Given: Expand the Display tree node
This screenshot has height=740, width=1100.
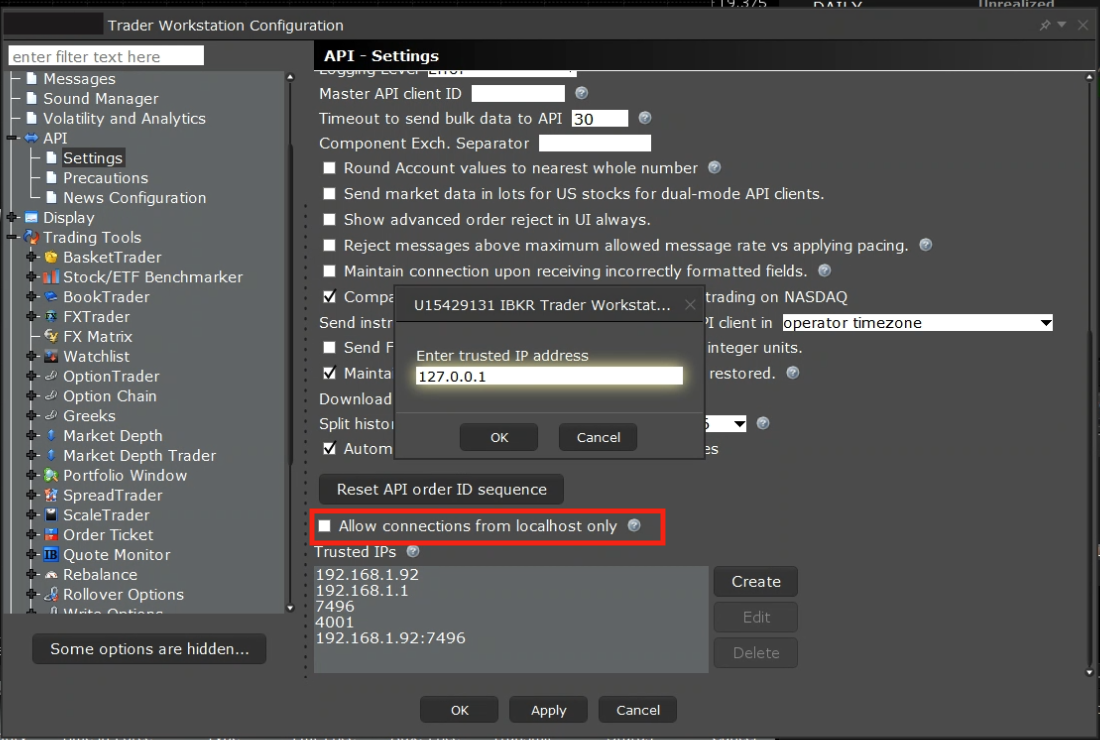Looking at the screenshot, I should (12, 217).
